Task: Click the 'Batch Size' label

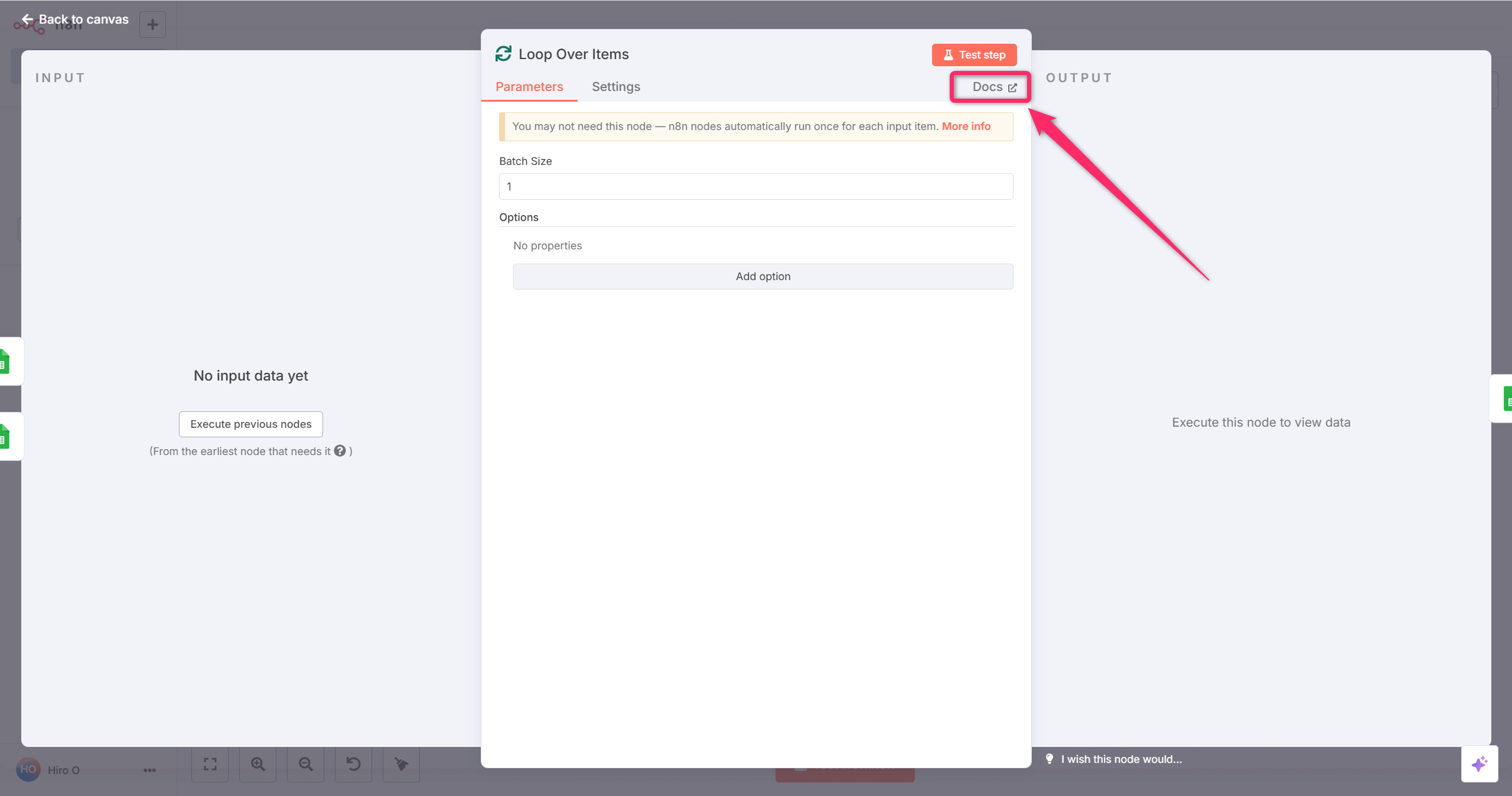Action: tap(526, 161)
